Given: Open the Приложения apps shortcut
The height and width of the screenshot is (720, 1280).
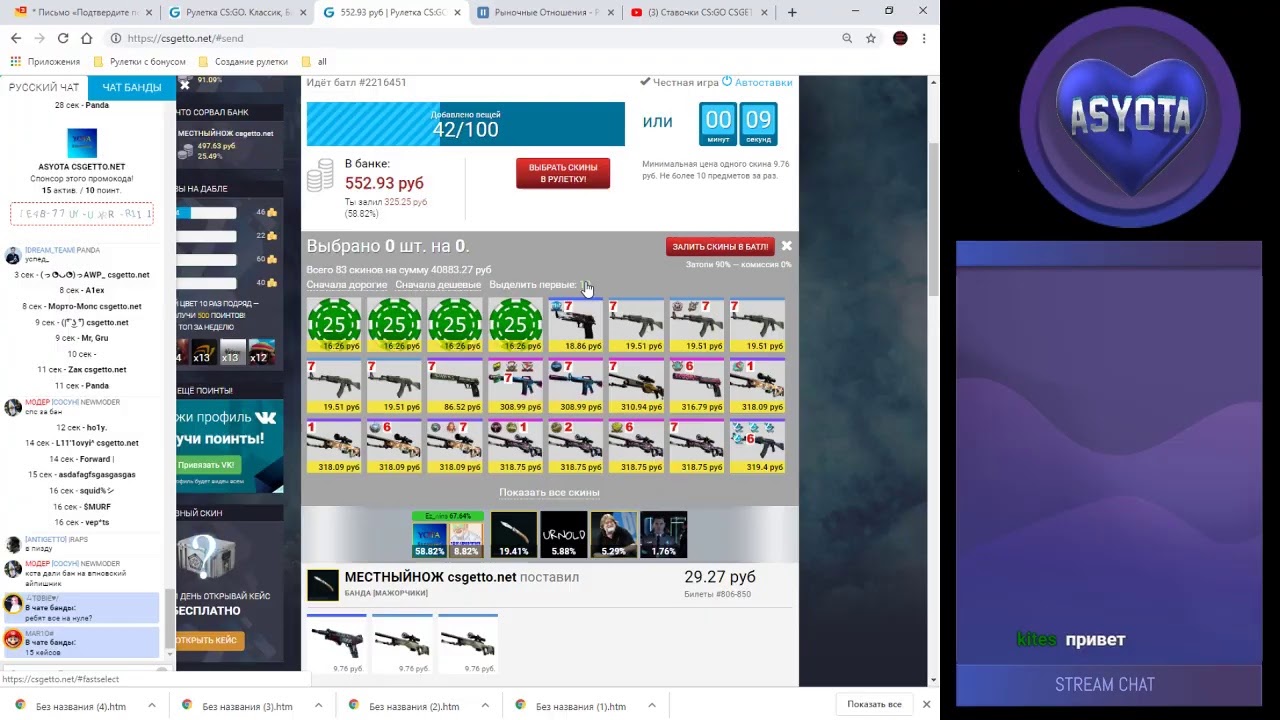Looking at the screenshot, I should coord(45,61).
